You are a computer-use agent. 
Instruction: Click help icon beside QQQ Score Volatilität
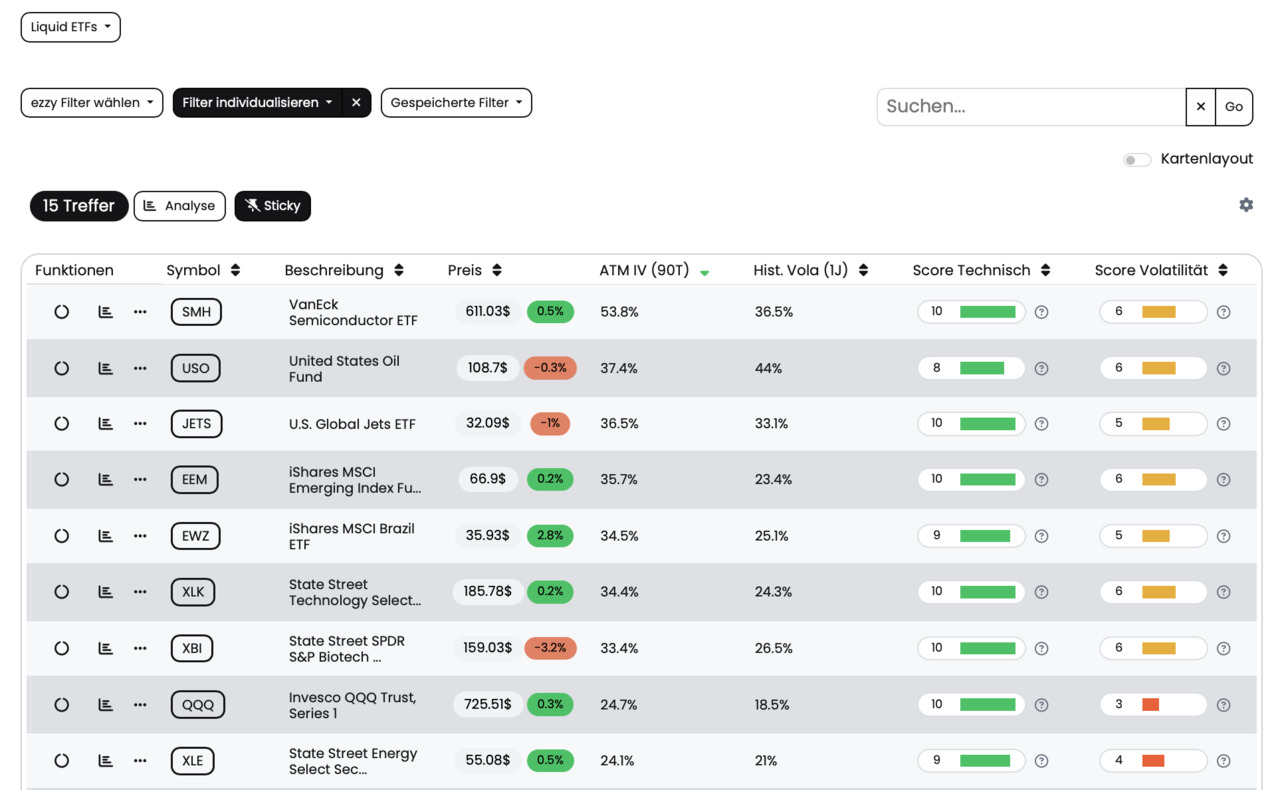[x=1224, y=705]
